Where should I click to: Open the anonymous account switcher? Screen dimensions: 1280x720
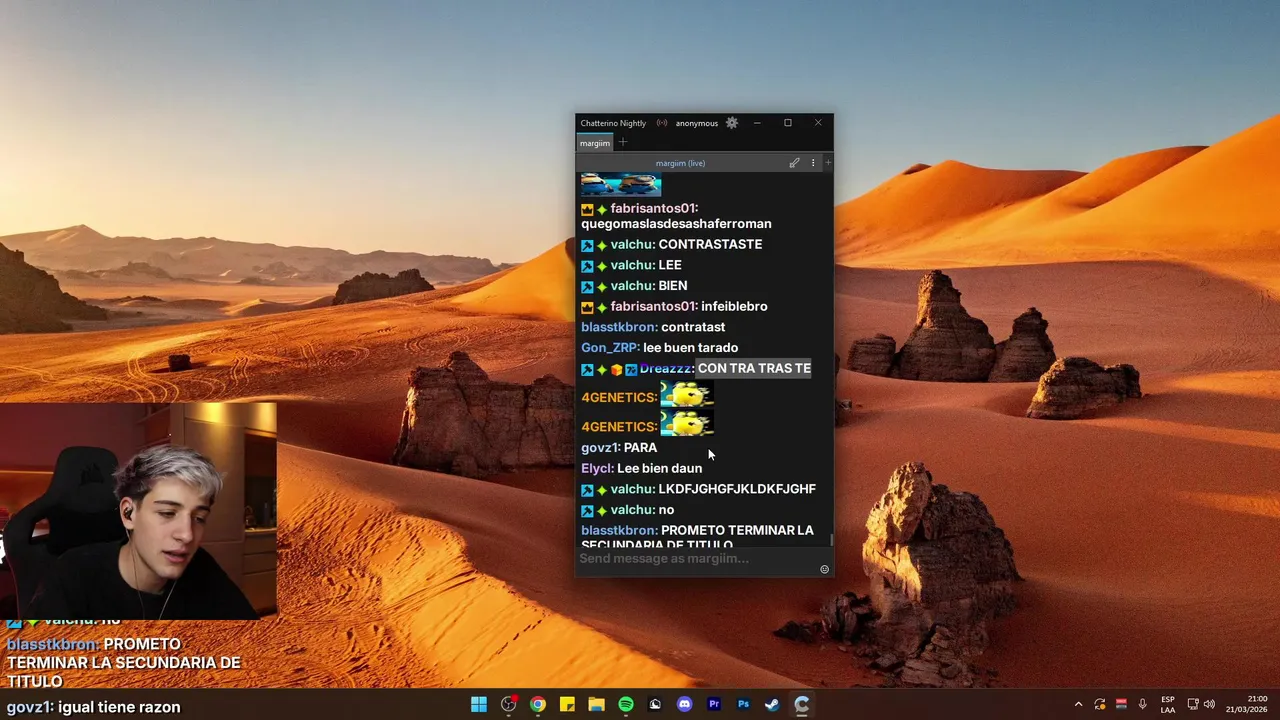696,123
